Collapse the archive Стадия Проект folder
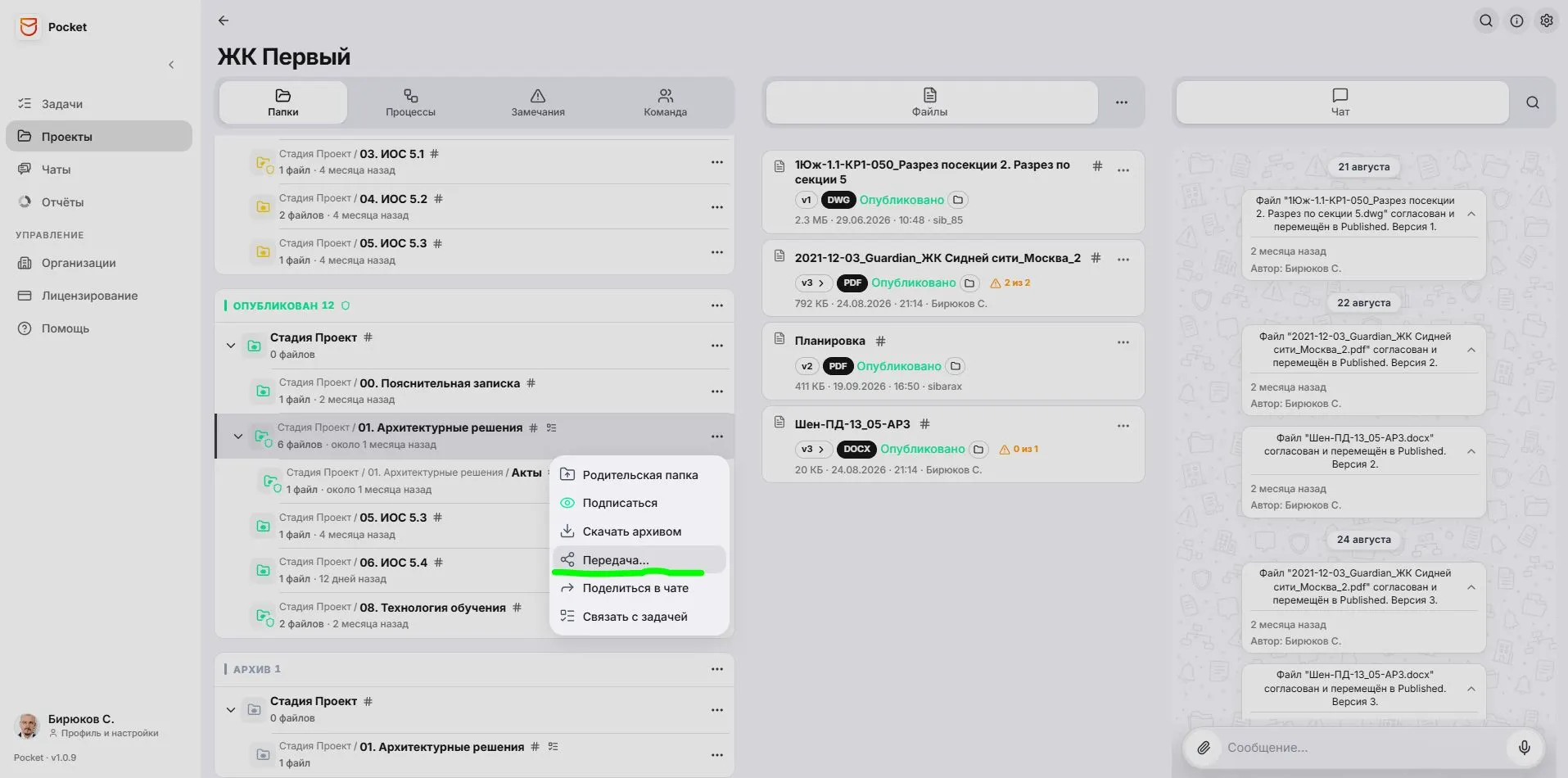The width and height of the screenshot is (1568, 778). click(x=231, y=710)
